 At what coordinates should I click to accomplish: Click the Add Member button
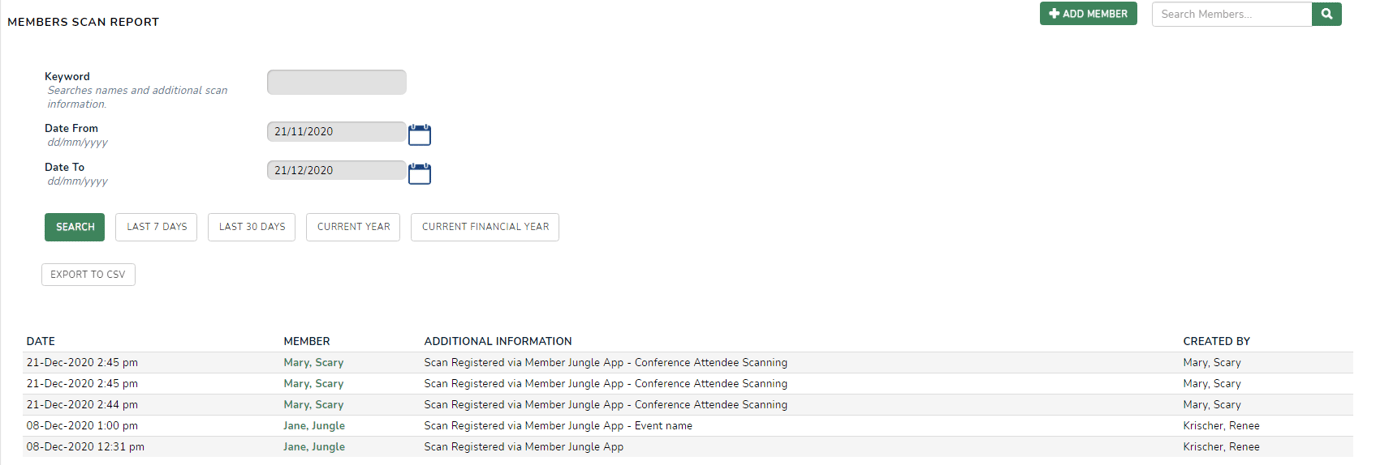point(1088,14)
